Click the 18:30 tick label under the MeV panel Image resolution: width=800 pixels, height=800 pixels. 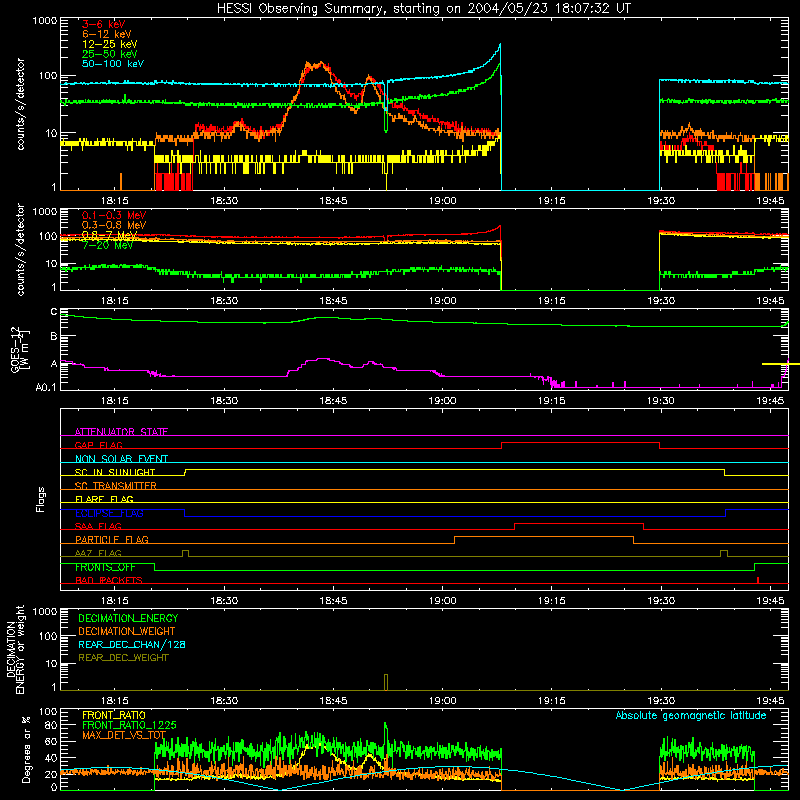click(224, 301)
